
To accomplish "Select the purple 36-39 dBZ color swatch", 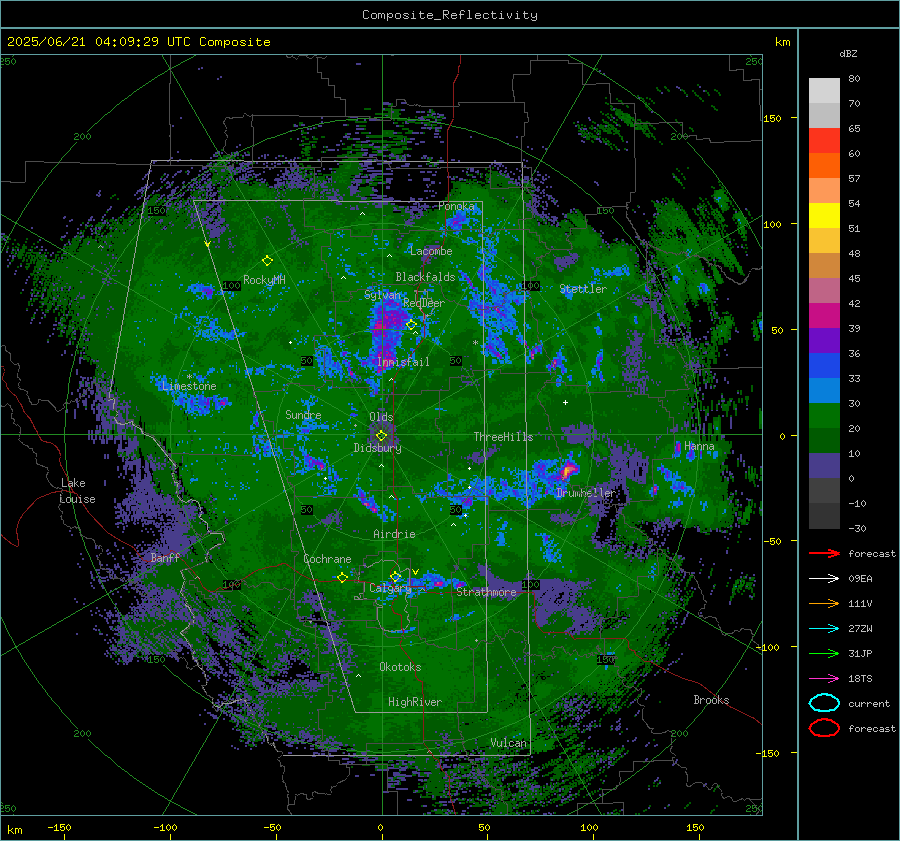I will click(x=824, y=341).
